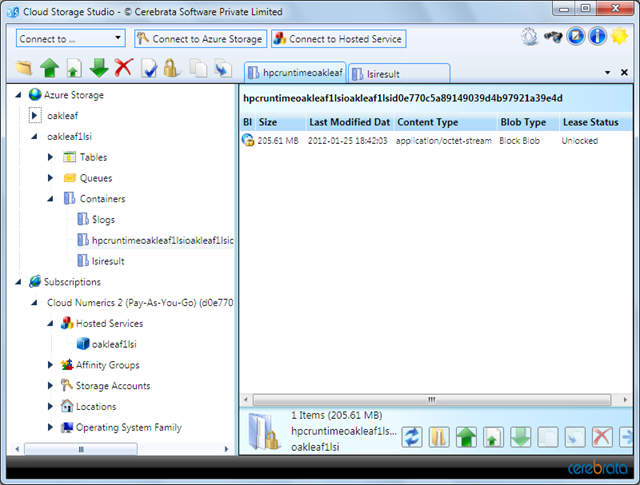Click Connect to Azure Storage button
Viewport: 640px width, 485px height.
coord(200,39)
